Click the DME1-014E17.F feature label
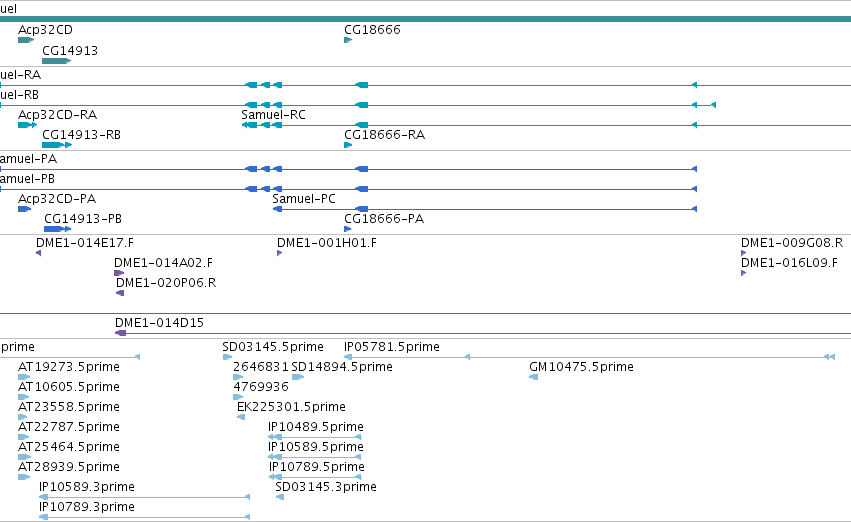Image resolution: width=851 pixels, height=522 pixels. click(x=85, y=243)
